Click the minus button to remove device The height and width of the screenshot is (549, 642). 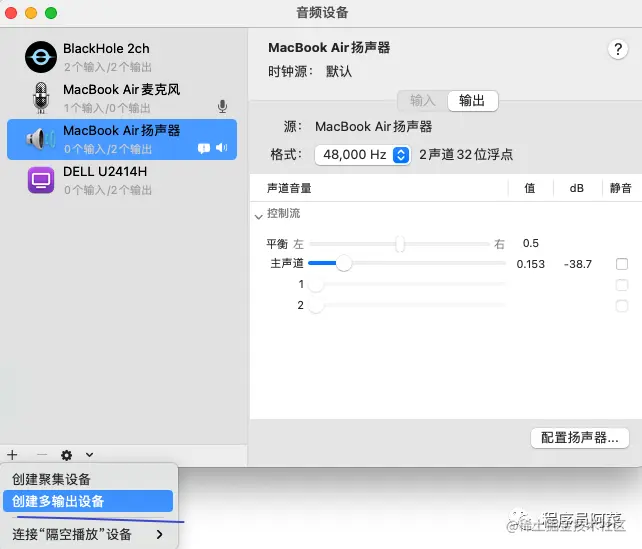pos(42,454)
